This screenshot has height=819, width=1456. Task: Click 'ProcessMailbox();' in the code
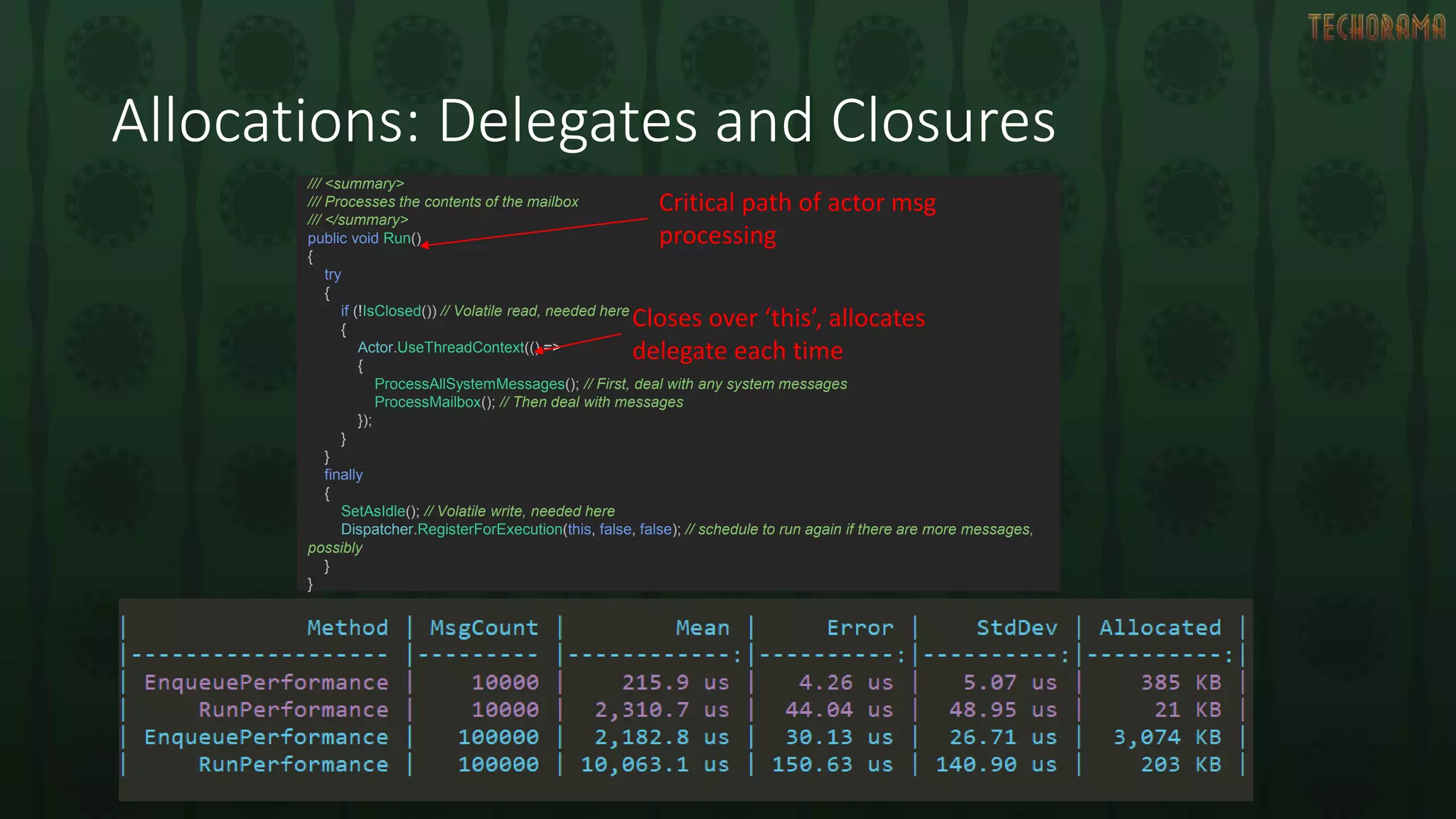pos(434,402)
